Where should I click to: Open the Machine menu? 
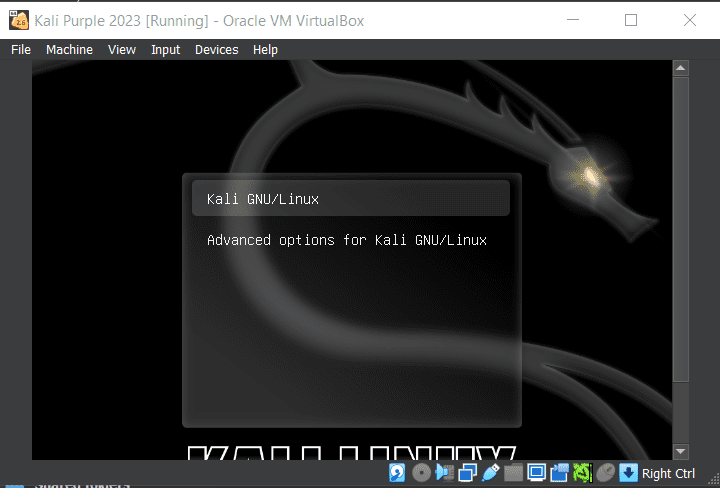pyautogui.click(x=69, y=50)
